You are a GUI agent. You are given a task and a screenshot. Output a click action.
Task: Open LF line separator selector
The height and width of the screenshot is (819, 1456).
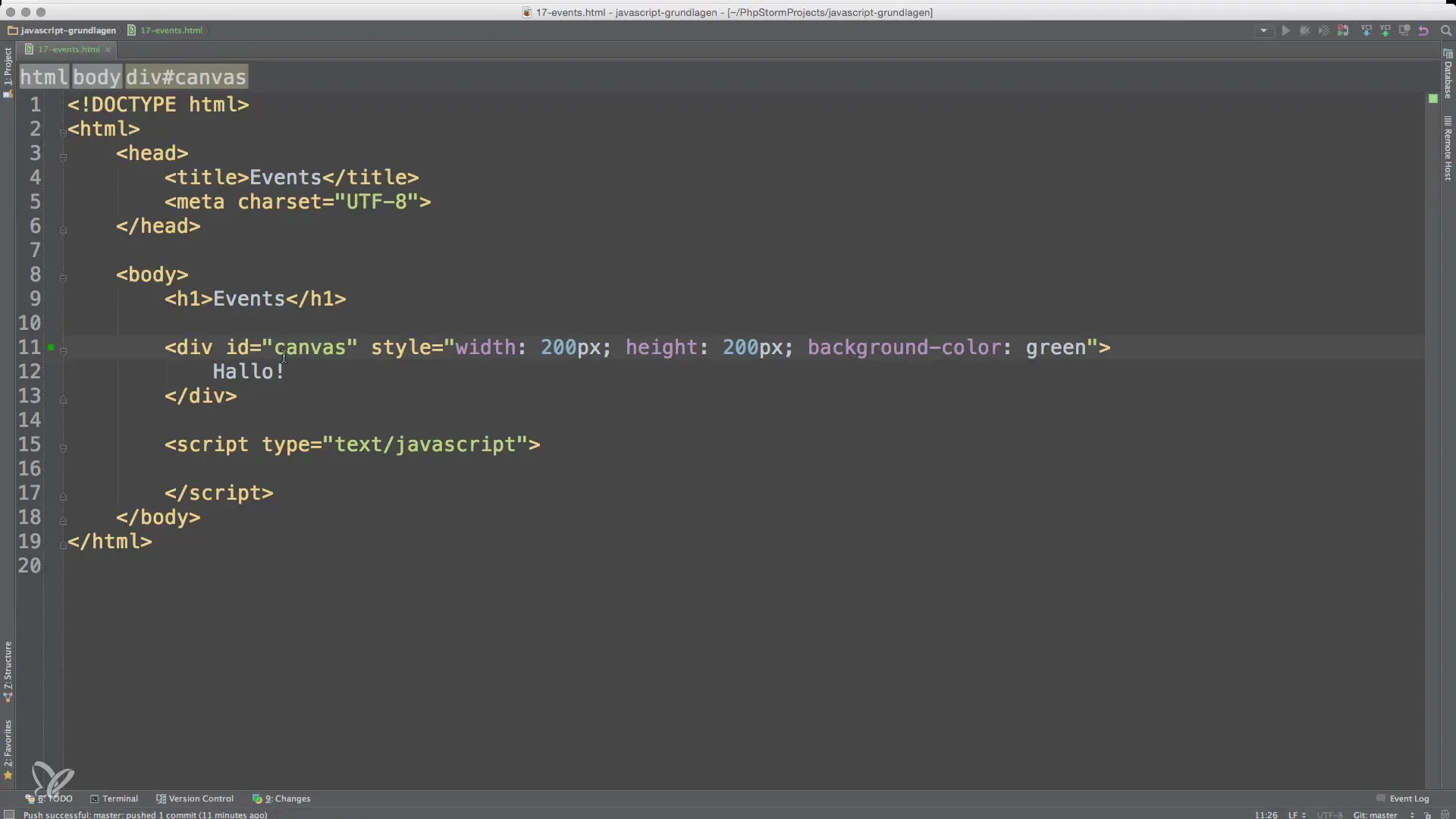tap(1297, 814)
